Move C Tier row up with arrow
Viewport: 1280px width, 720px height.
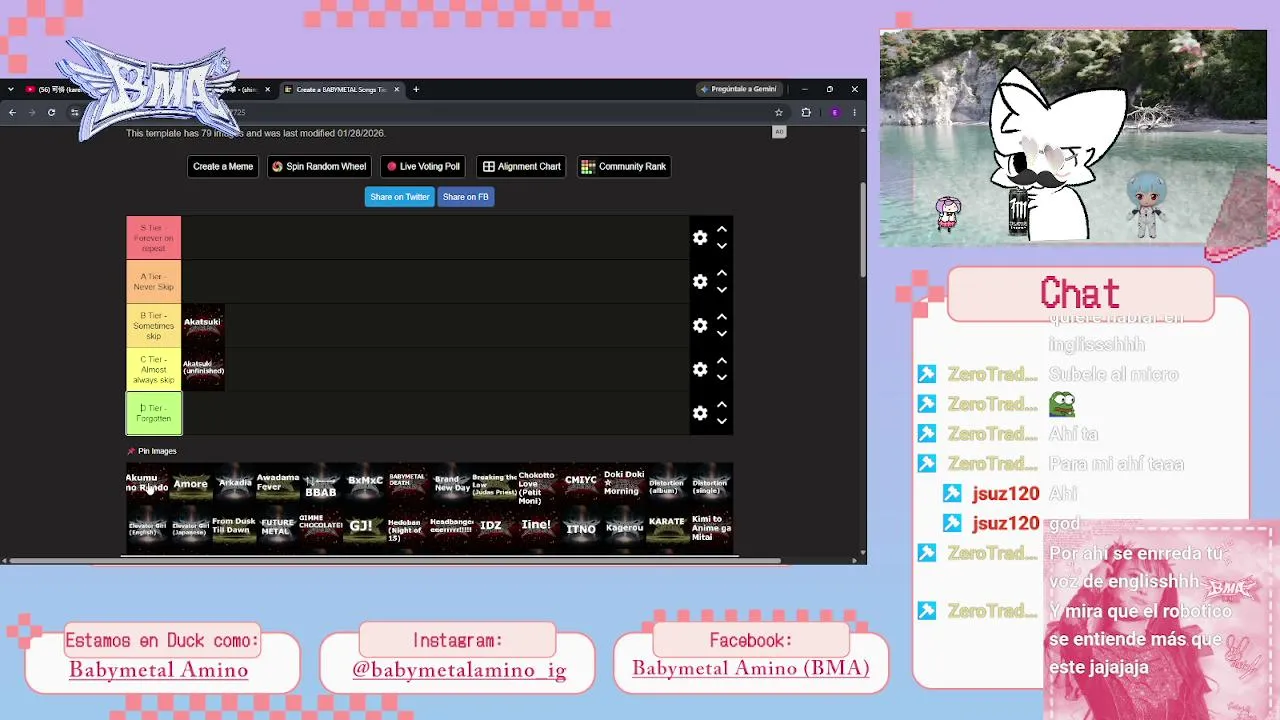point(721,362)
